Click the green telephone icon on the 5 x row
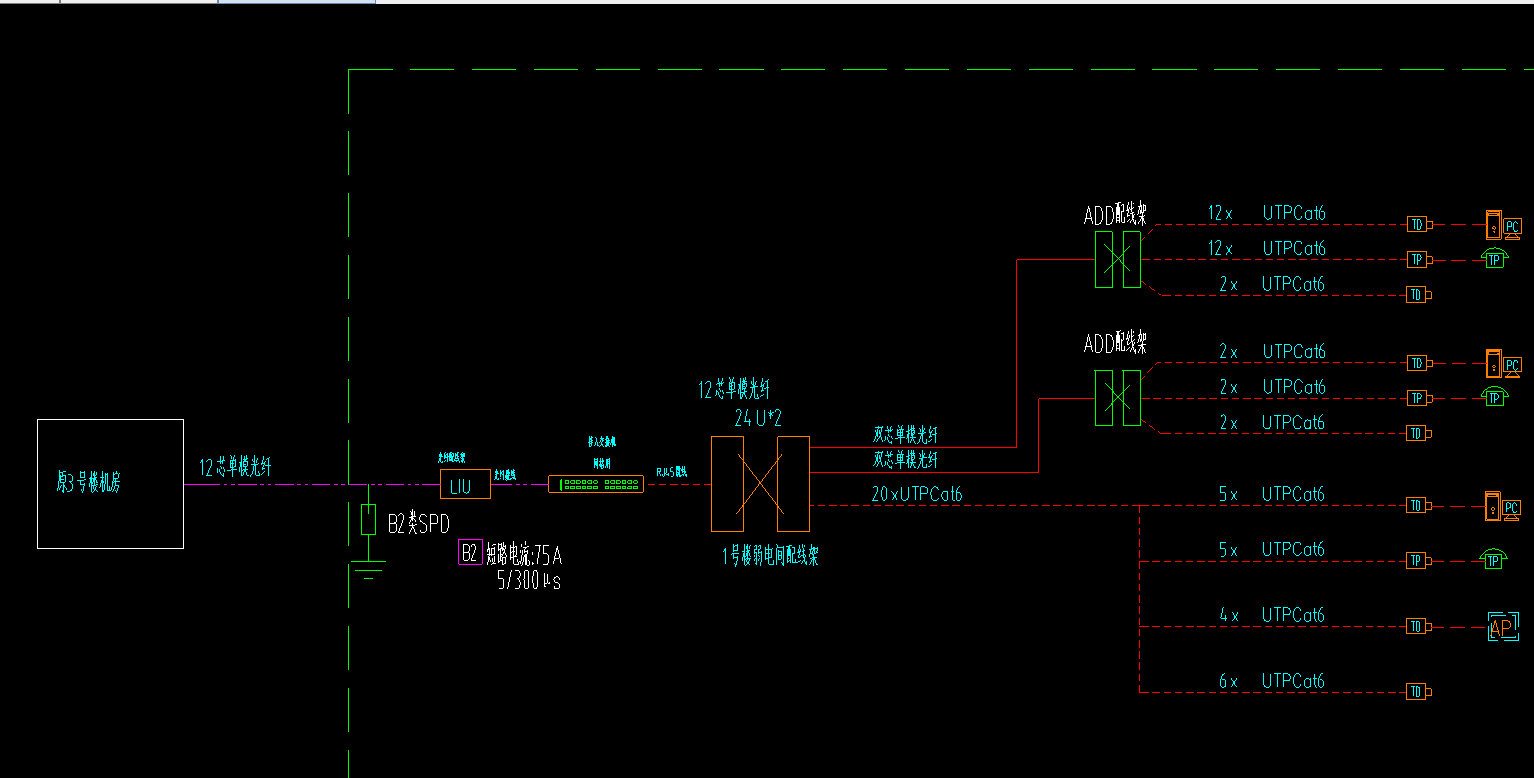The width and height of the screenshot is (1534, 778). [x=1494, y=558]
